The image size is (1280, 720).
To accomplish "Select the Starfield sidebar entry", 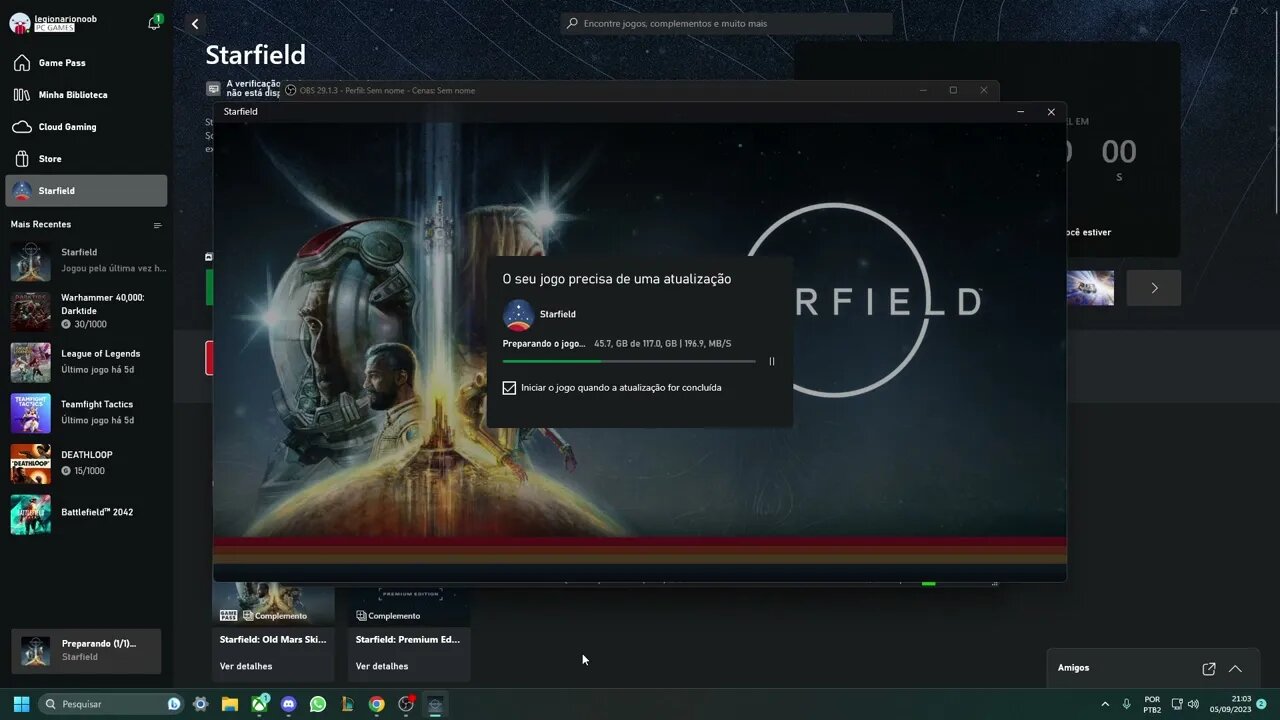I will (86, 191).
